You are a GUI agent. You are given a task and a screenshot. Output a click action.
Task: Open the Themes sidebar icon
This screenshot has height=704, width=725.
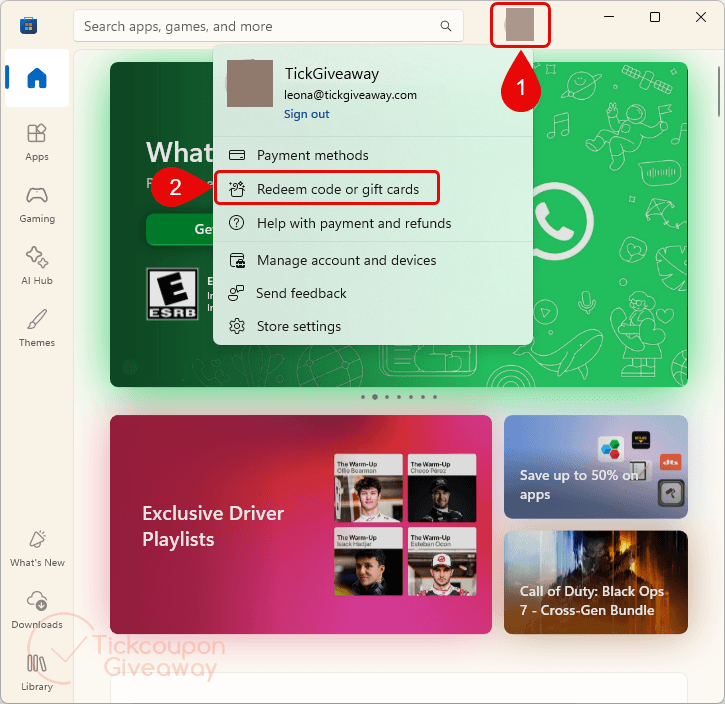point(37,328)
